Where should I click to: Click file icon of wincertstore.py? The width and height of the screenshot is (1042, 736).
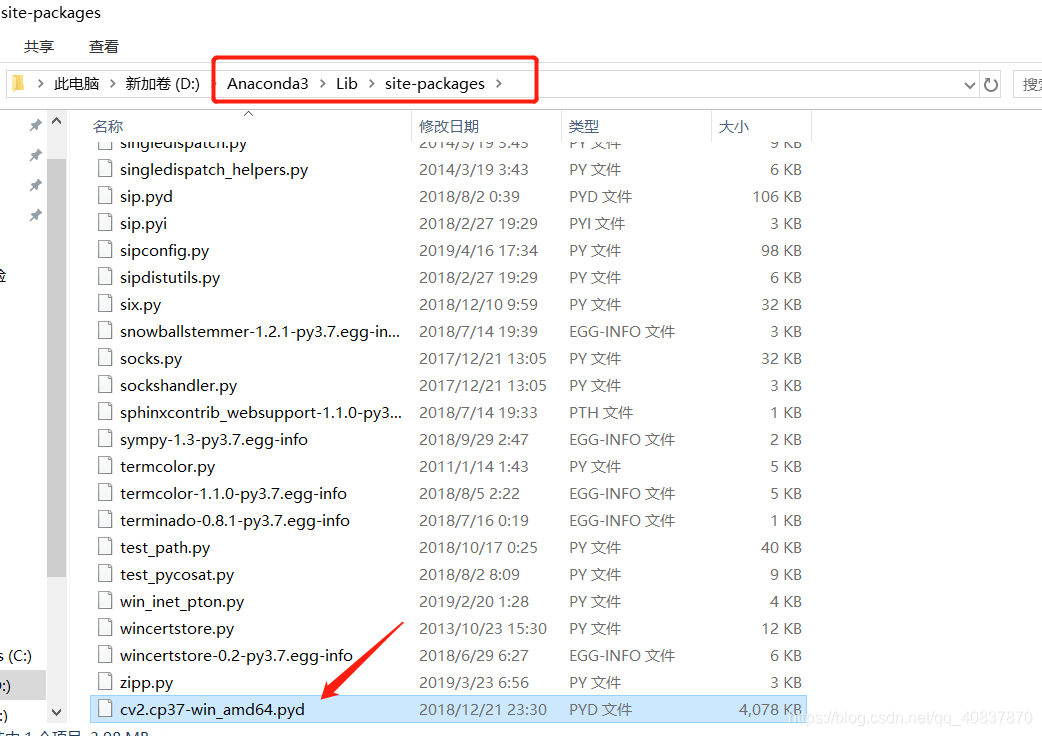105,628
